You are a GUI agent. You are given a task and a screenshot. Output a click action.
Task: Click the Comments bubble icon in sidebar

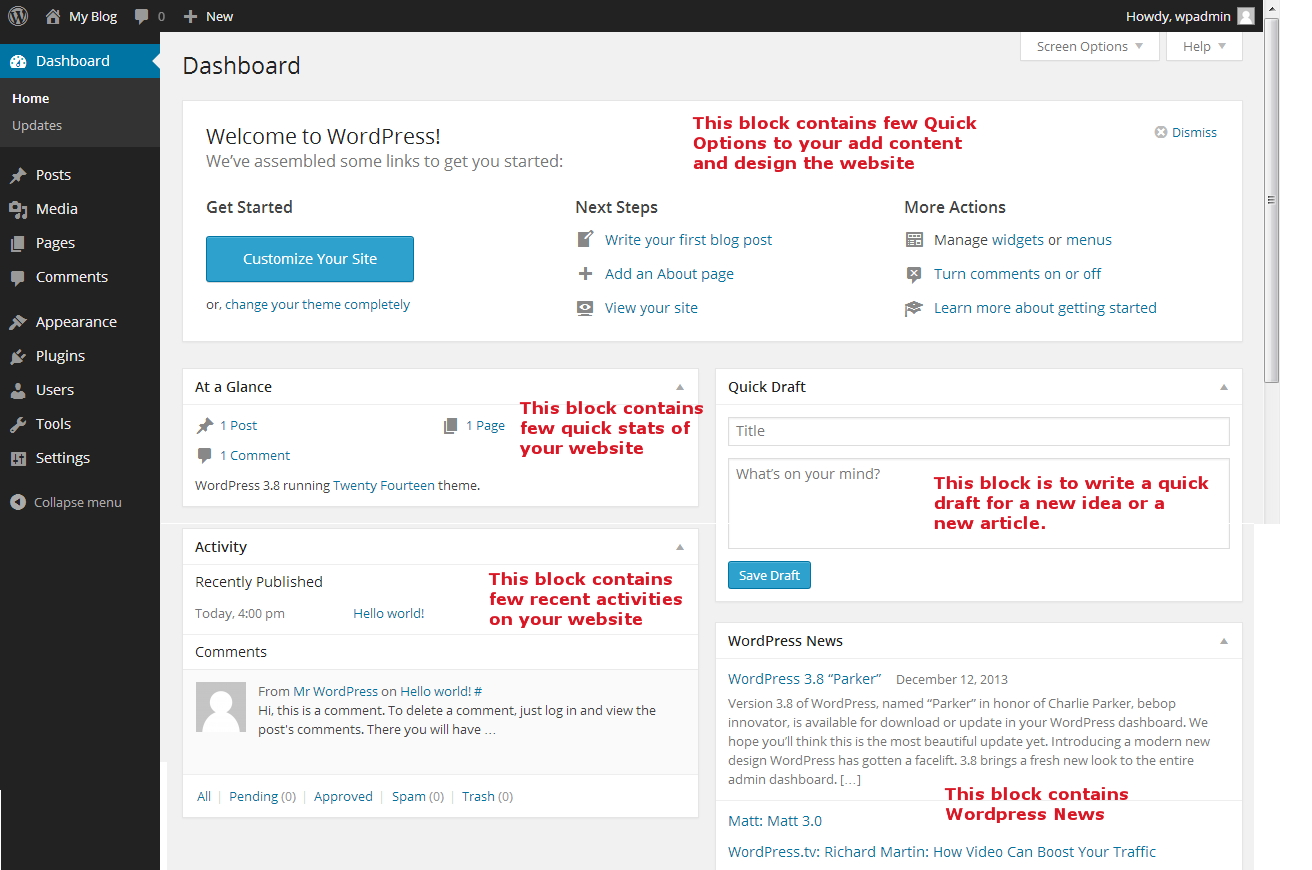18,277
